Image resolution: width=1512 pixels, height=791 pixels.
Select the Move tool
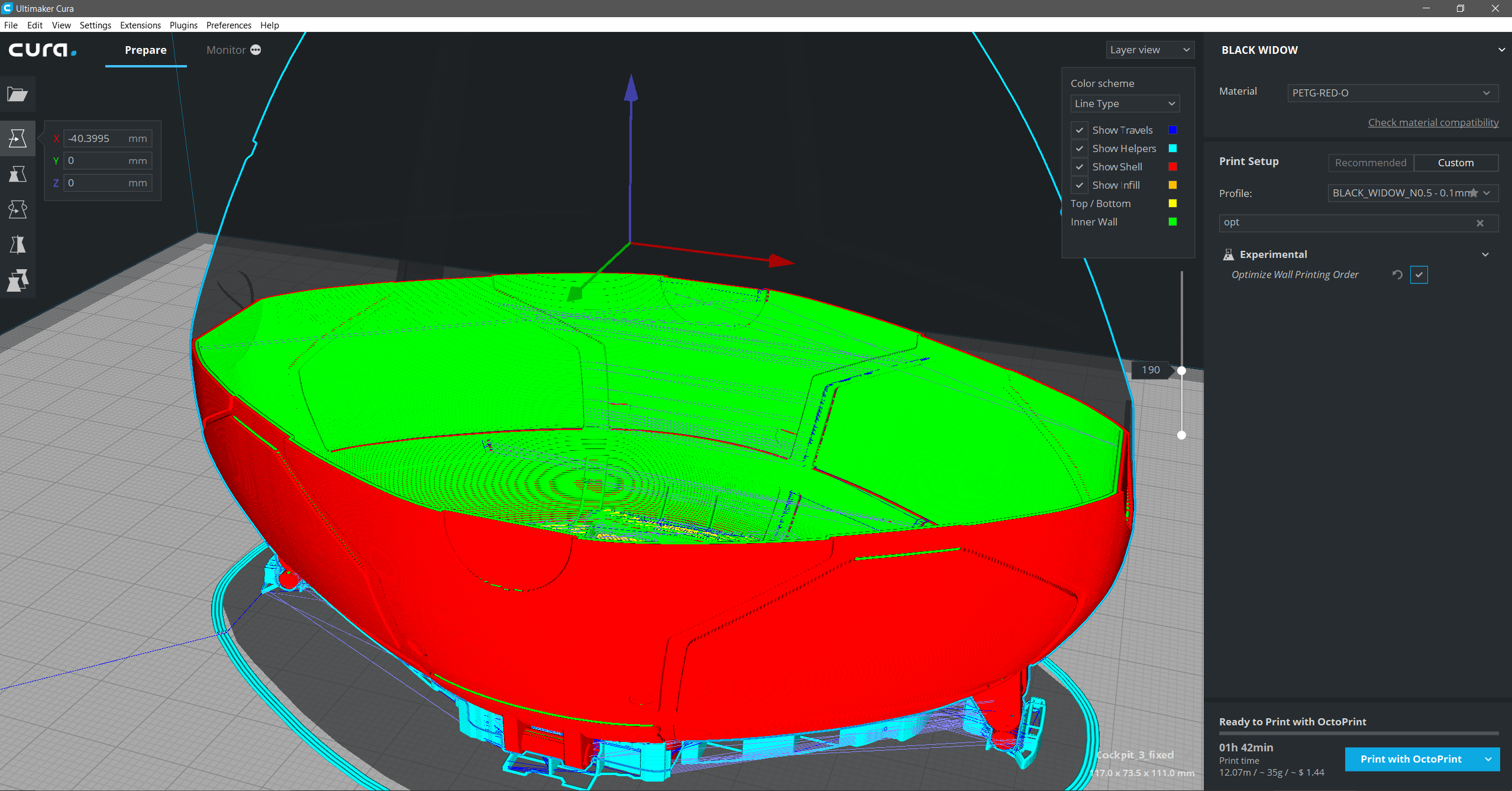tap(18, 138)
